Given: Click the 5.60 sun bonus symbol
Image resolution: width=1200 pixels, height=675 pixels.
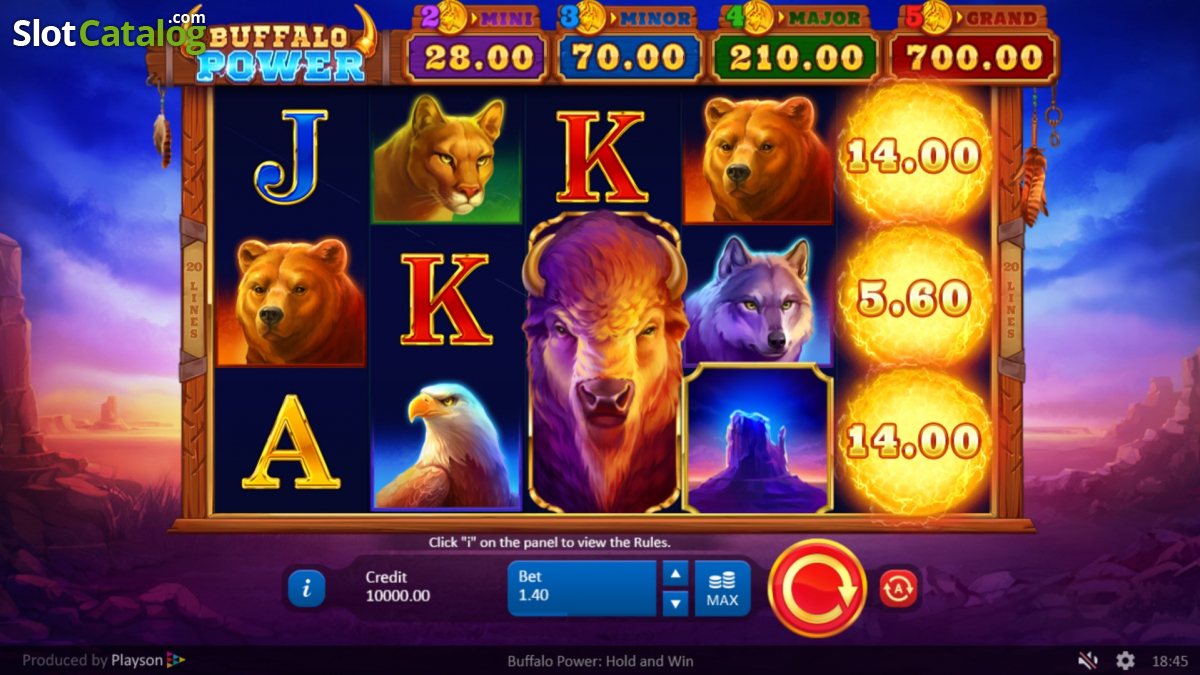Looking at the screenshot, I should tap(913, 298).
